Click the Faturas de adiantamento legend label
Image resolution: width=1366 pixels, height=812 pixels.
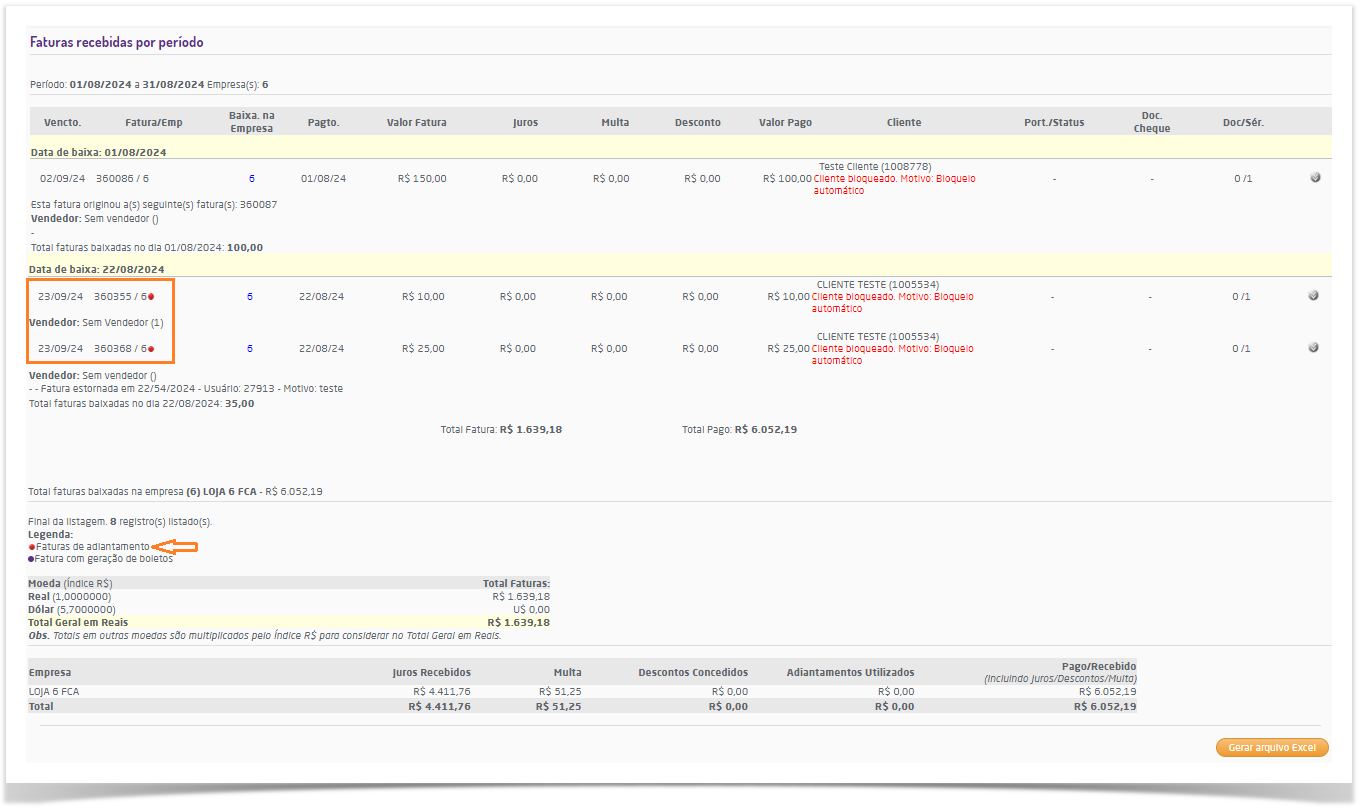[x=92, y=547]
